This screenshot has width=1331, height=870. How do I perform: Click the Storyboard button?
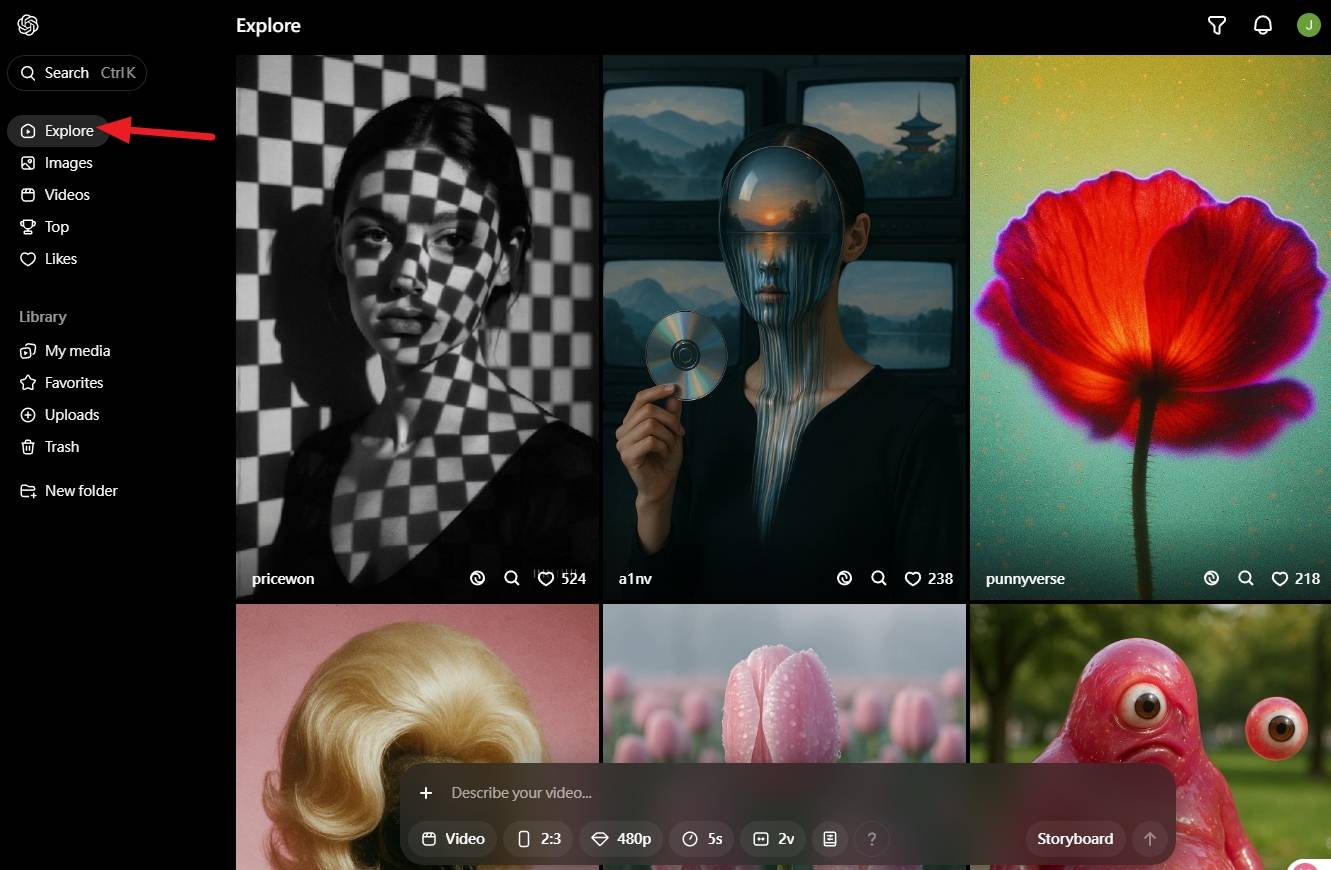1075,839
